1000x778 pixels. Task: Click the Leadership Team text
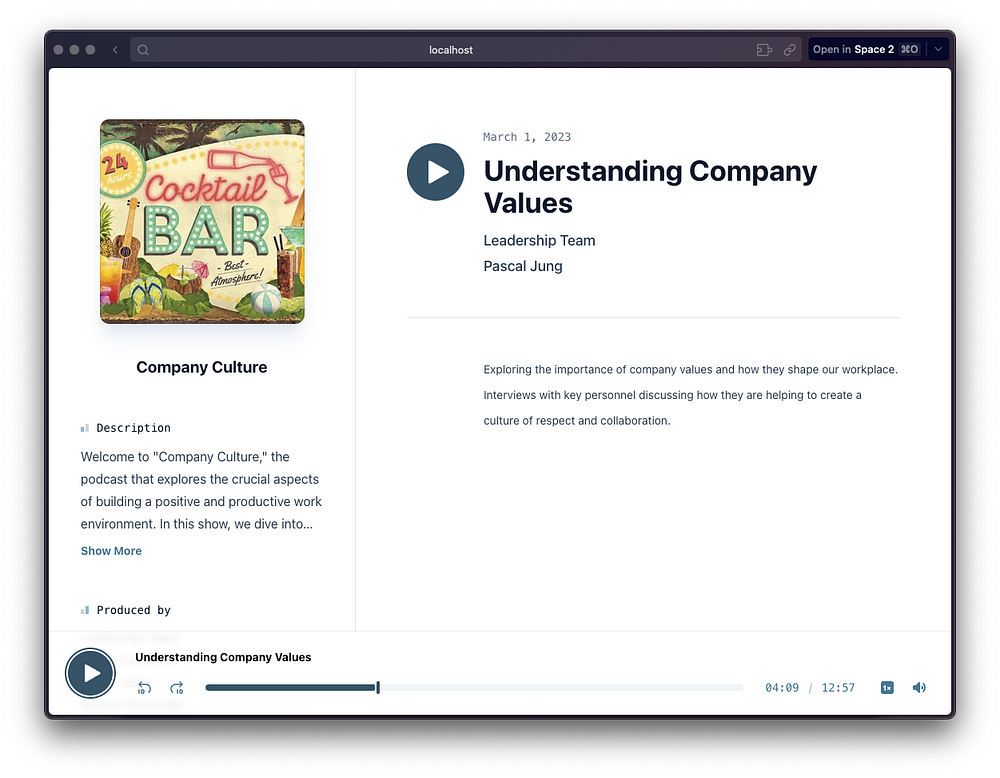click(x=539, y=240)
